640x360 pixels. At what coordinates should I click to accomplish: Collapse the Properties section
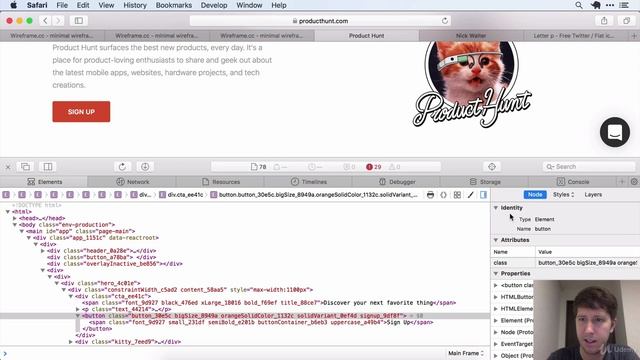(x=496, y=273)
